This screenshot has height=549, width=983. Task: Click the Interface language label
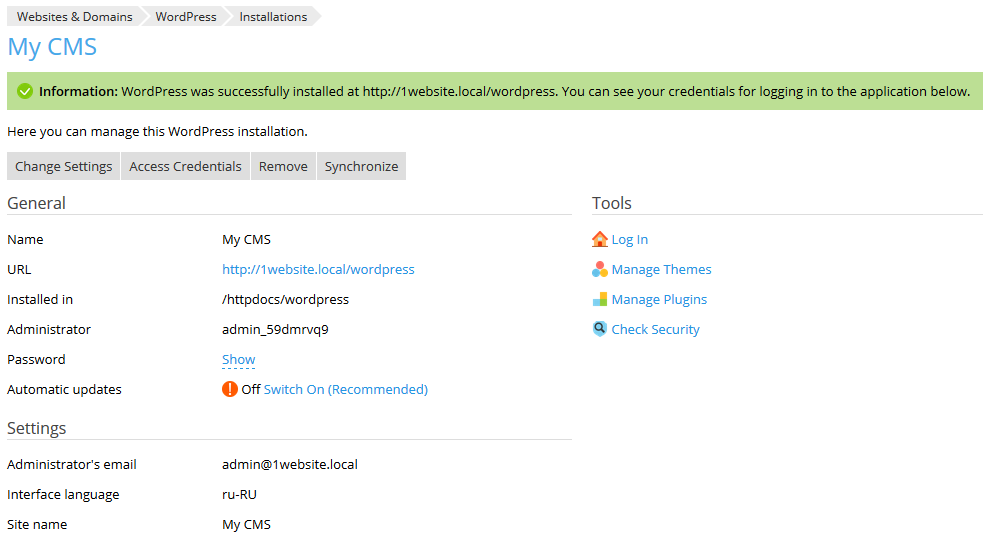pos(63,494)
